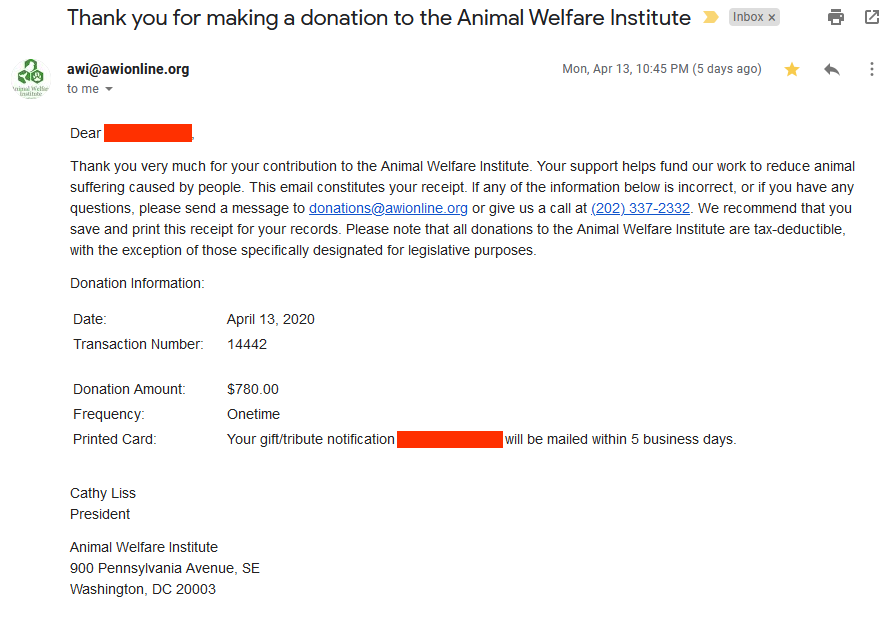Open email in new window icon
Image resolution: width=890 pixels, height=618 pixels.
pos(872,17)
